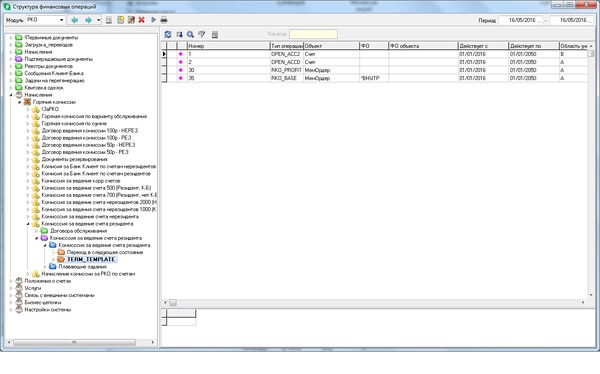Click the period start date field

521,20
